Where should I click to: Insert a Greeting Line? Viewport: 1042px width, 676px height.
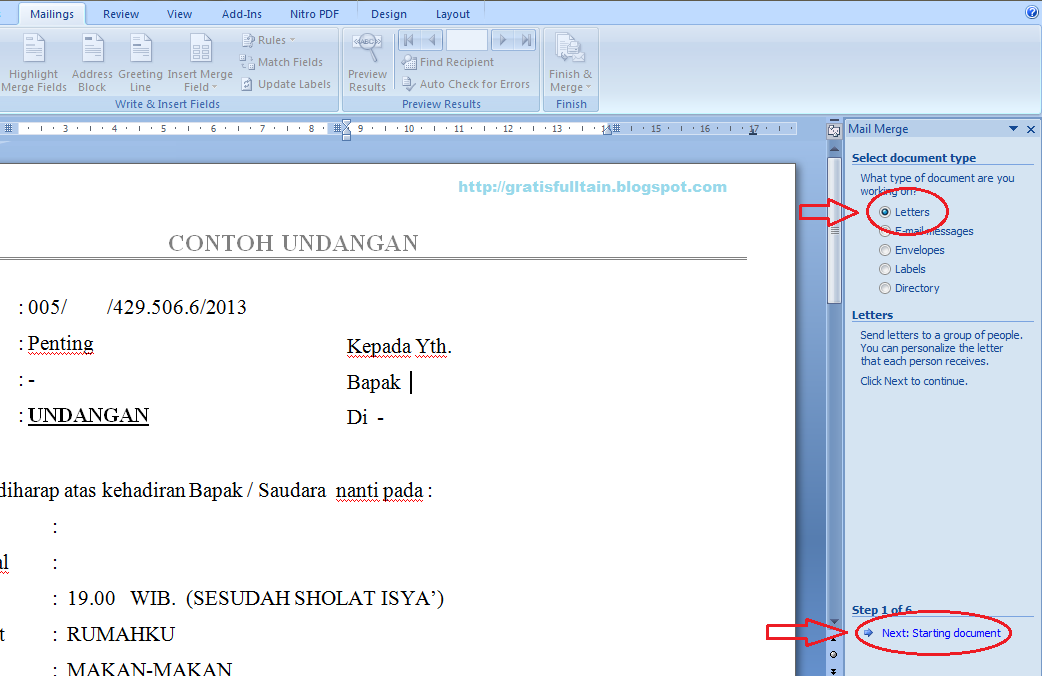[140, 63]
